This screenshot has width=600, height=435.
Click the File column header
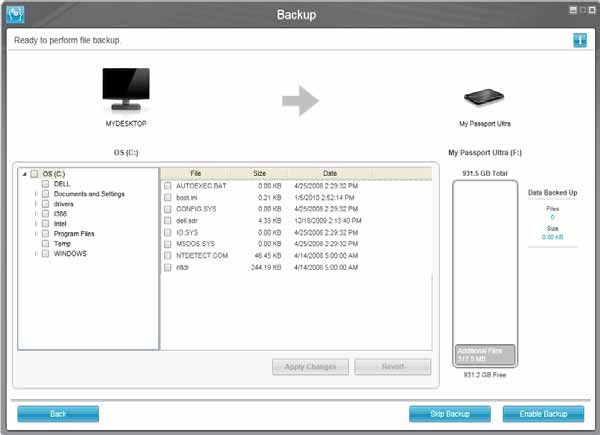[x=196, y=173]
